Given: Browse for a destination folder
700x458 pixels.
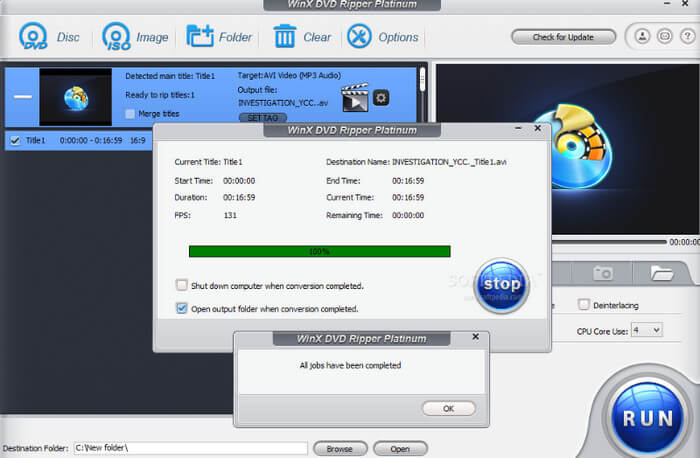Looking at the screenshot, I should tap(340, 449).
